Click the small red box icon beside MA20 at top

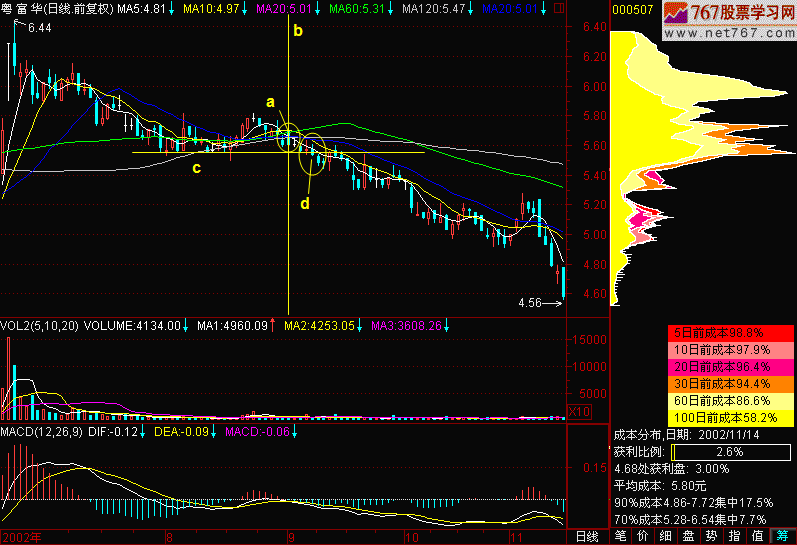pos(558,8)
